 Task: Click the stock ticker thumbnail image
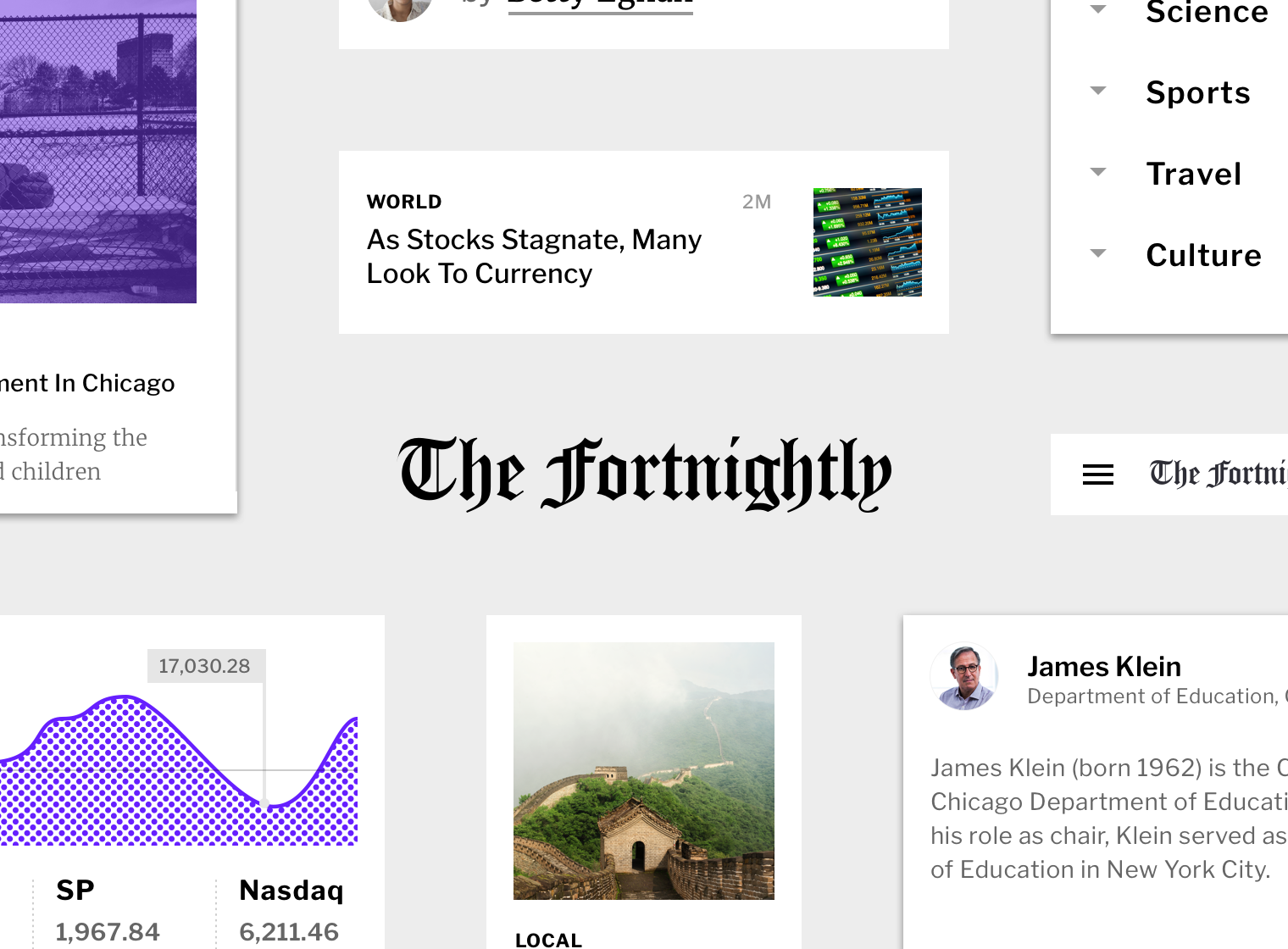click(x=867, y=242)
